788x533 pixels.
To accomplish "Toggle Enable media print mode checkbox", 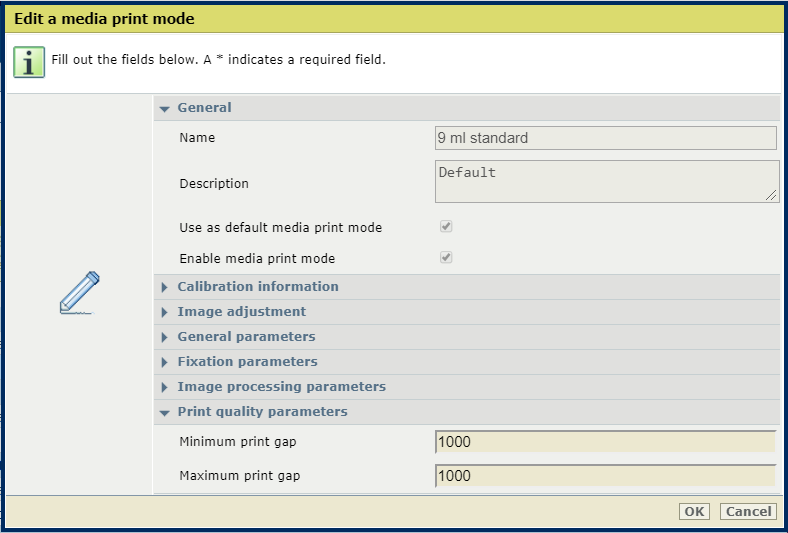I will point(446,258).
